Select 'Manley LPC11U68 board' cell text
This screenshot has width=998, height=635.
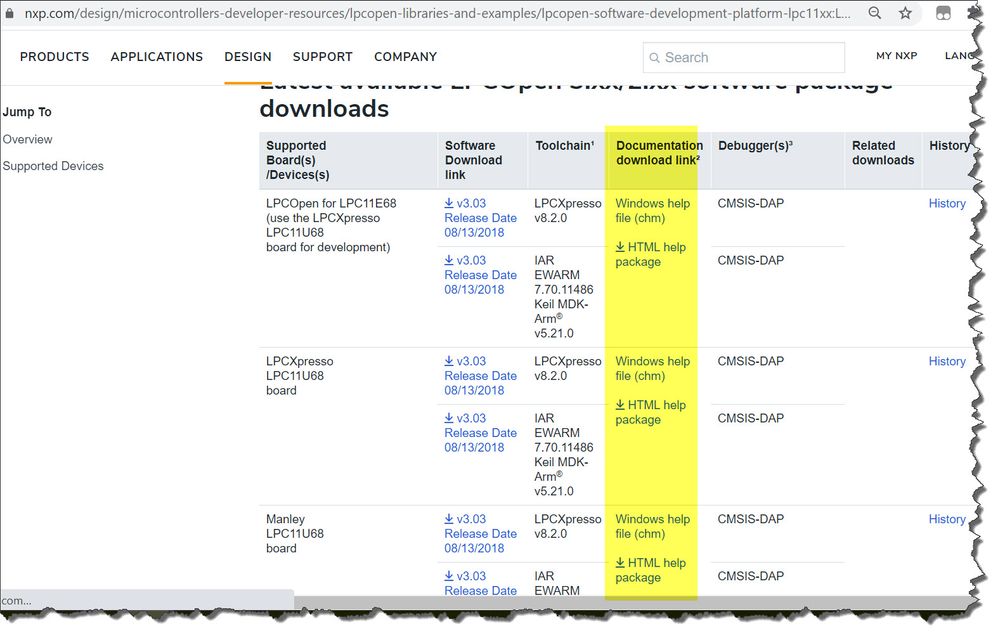[x=295, y=534]
